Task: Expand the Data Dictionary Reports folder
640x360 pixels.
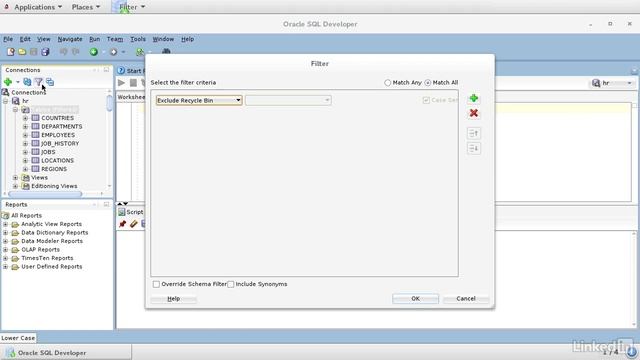Action: pyautogui.click(x=5, y=233)
